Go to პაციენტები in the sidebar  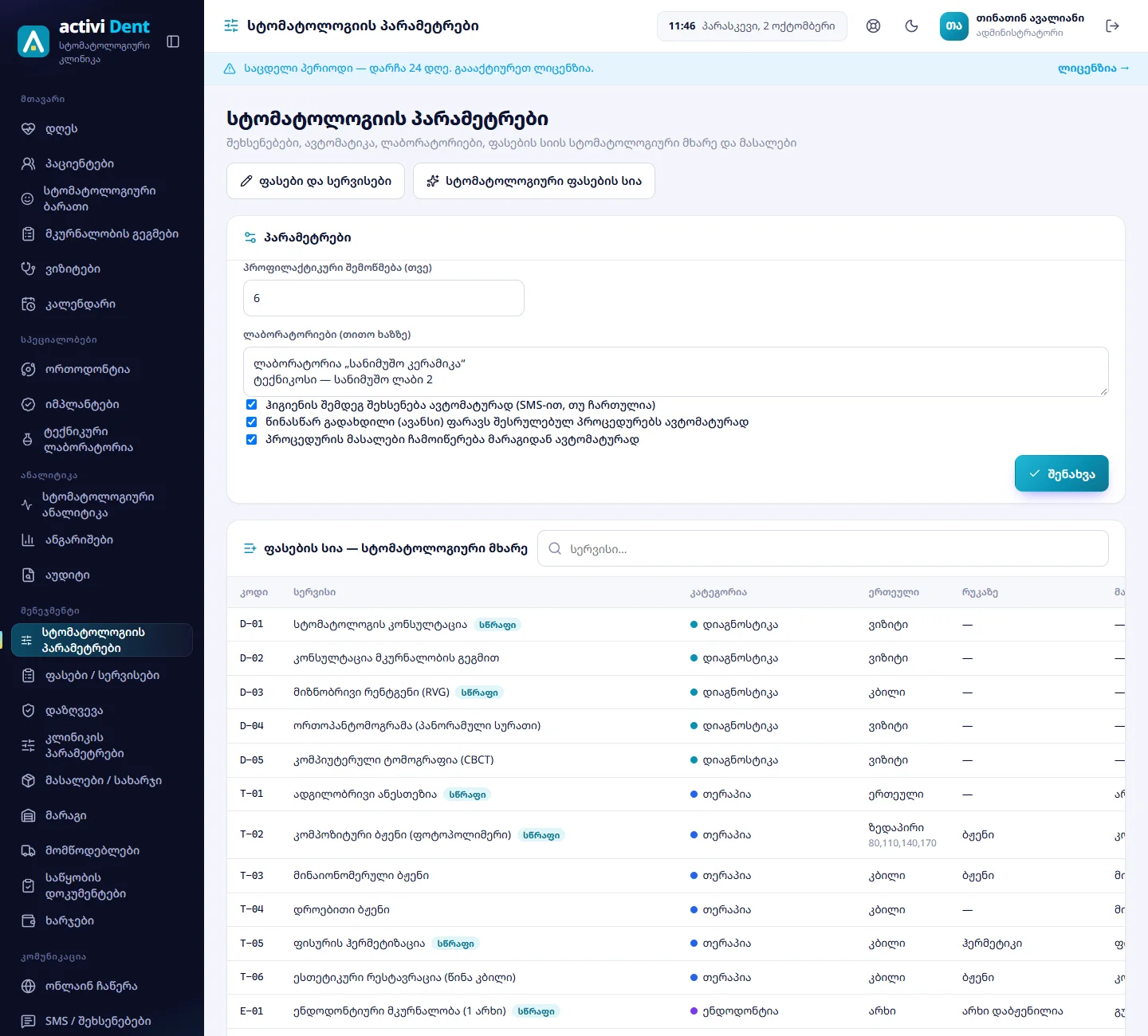[x=102, y=163]
